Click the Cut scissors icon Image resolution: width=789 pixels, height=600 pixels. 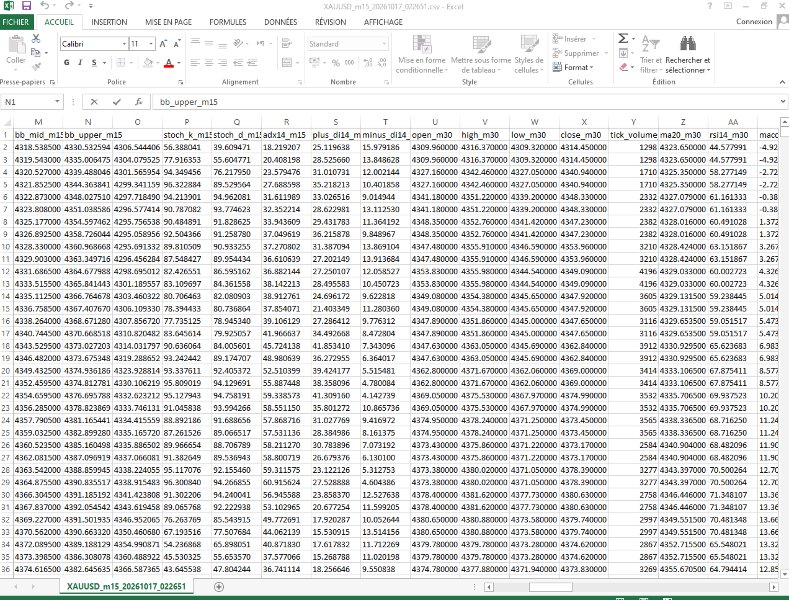point(36,39)
